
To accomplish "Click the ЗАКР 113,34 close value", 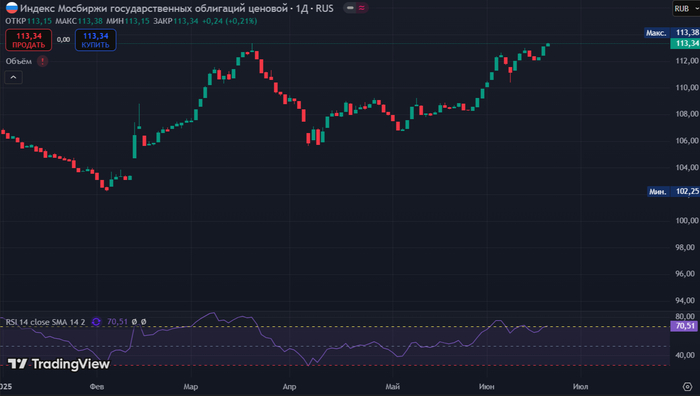I will tap(175, 21).
